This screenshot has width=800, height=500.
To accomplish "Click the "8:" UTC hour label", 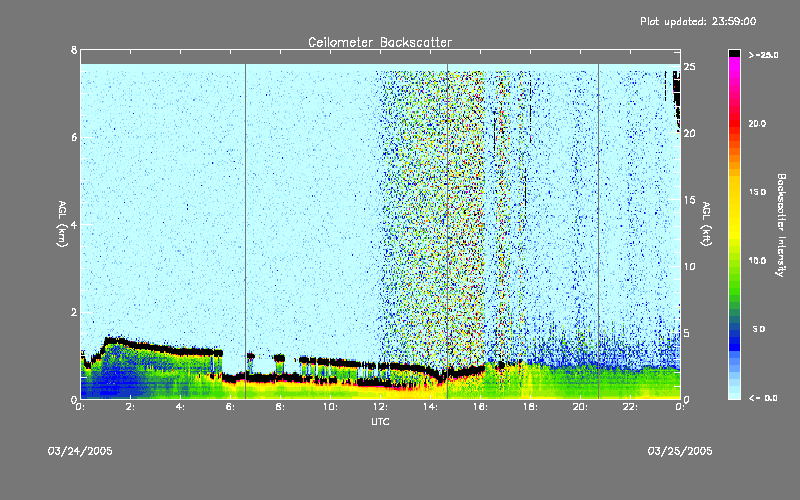I will pos(280,407).
